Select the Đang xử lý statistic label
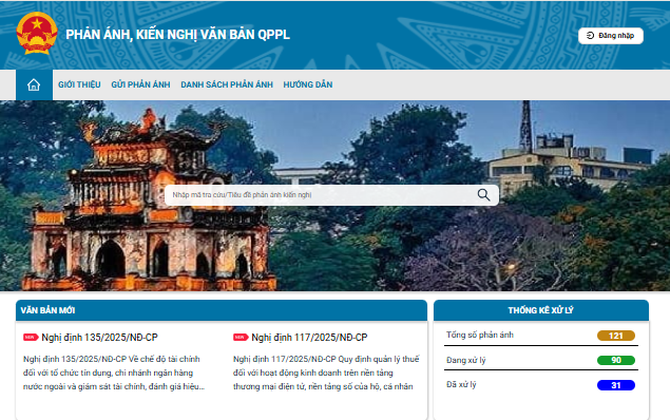This screenshot has width=670, height=420. [x=466, y=360]
